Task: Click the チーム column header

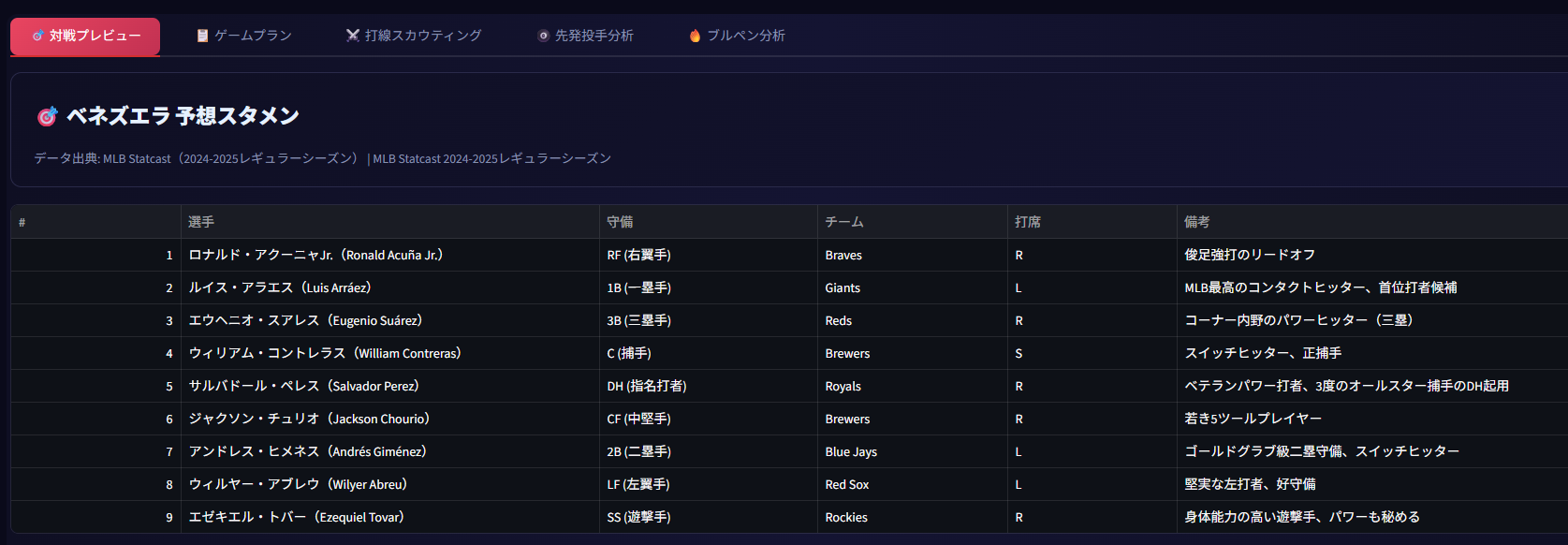Action: click(x=913, y=222)
